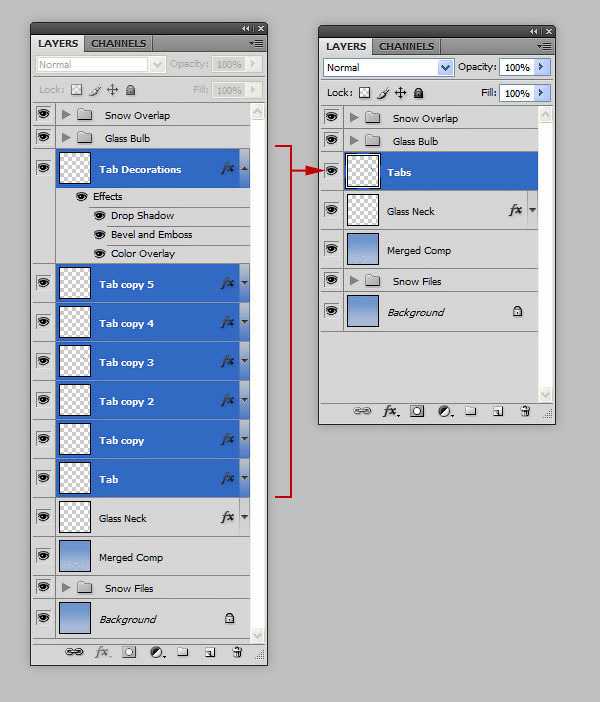Hide Background layer in left panel
Image resolution: width=600 pixels, height=702 pixels.
[x=43, y=617]
